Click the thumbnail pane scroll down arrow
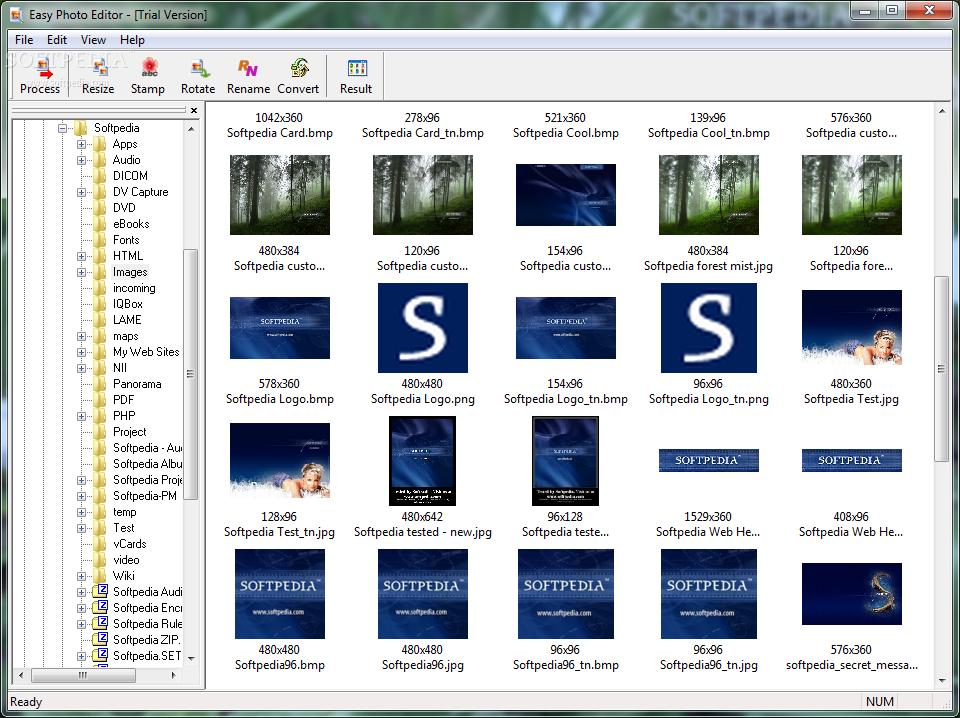The image size is (960, 718). coord(942,681)
